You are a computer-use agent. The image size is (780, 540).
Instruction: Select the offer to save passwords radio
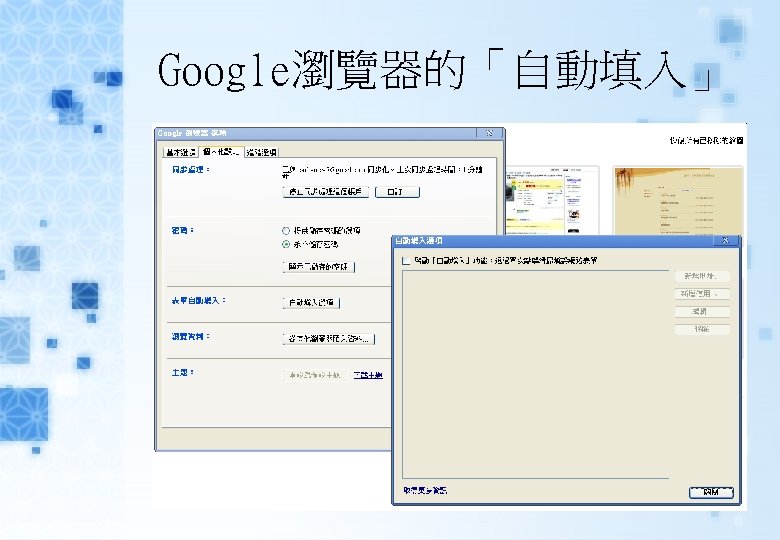pyautogui.click(x=286, y=231)
